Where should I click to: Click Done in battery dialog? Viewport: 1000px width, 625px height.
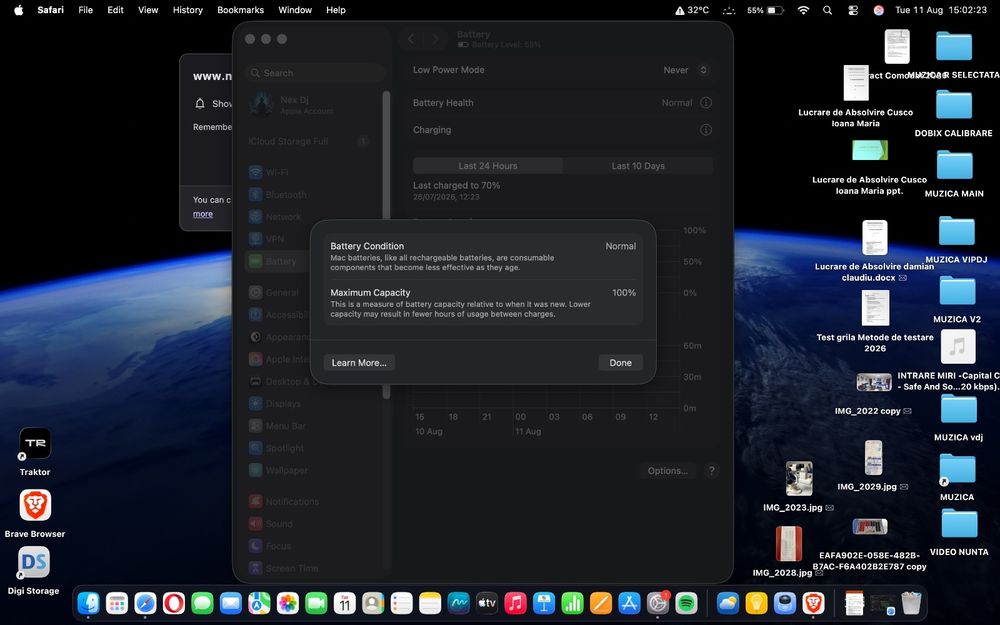point(621,363)
